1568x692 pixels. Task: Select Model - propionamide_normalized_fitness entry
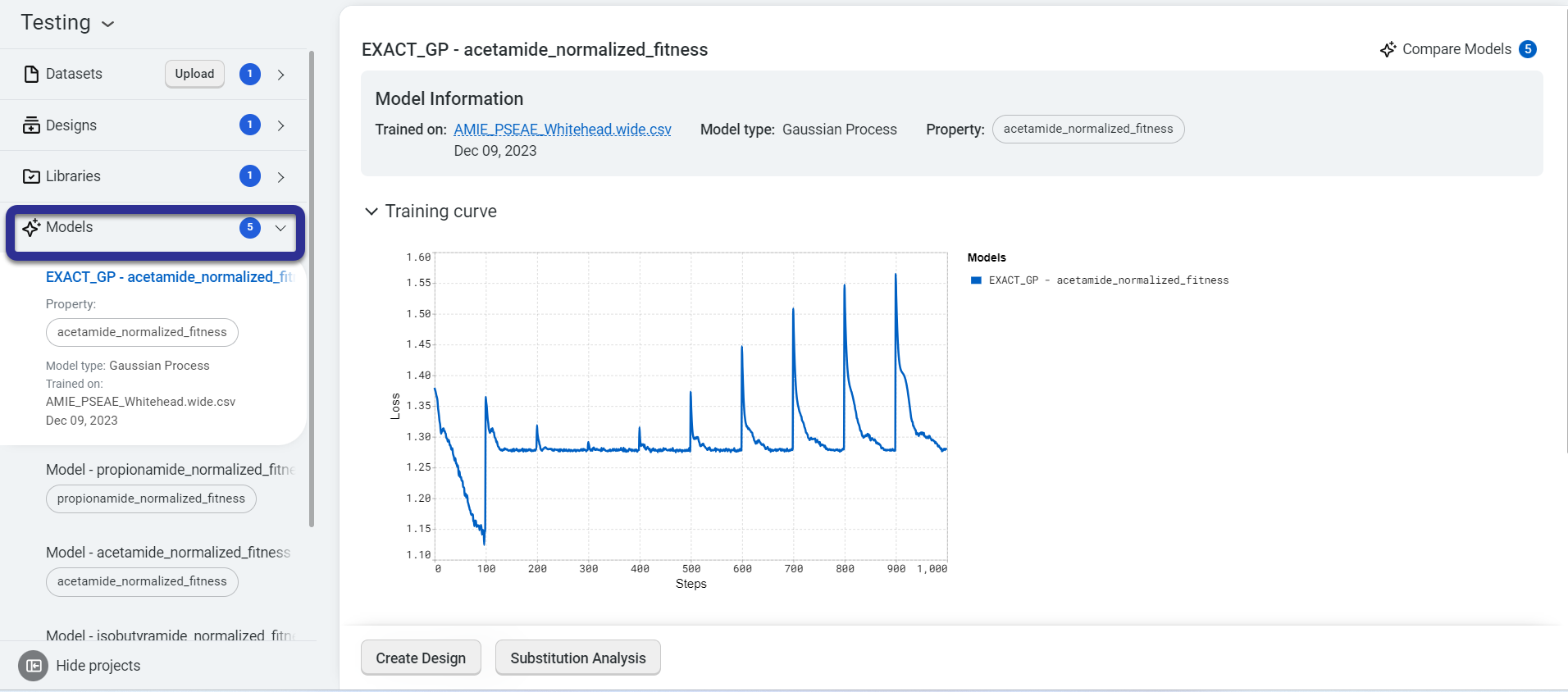171,470
